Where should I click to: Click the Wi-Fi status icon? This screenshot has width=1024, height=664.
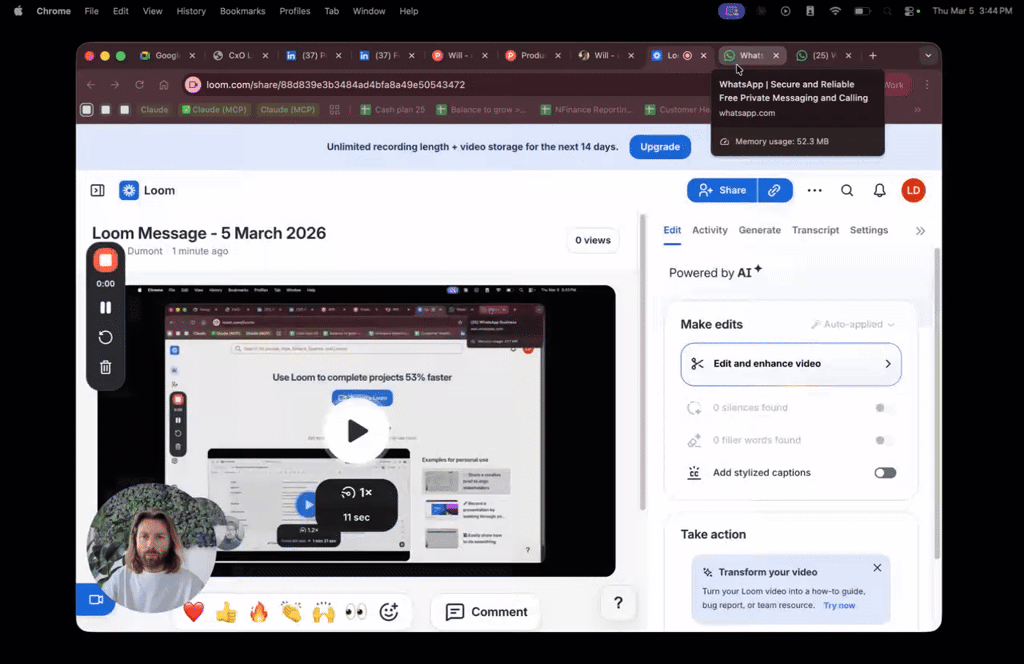coord(835,11)
